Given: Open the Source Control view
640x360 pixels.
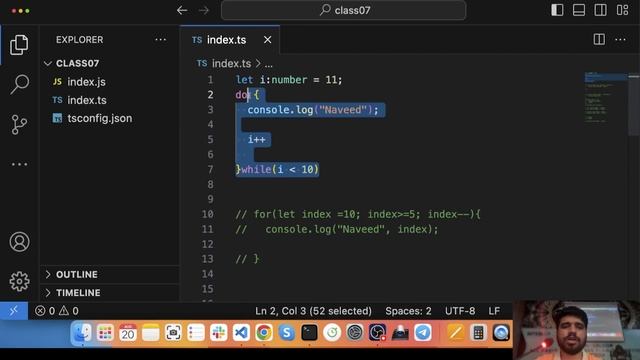Looking at the screenshot, I should pos(19,124).
